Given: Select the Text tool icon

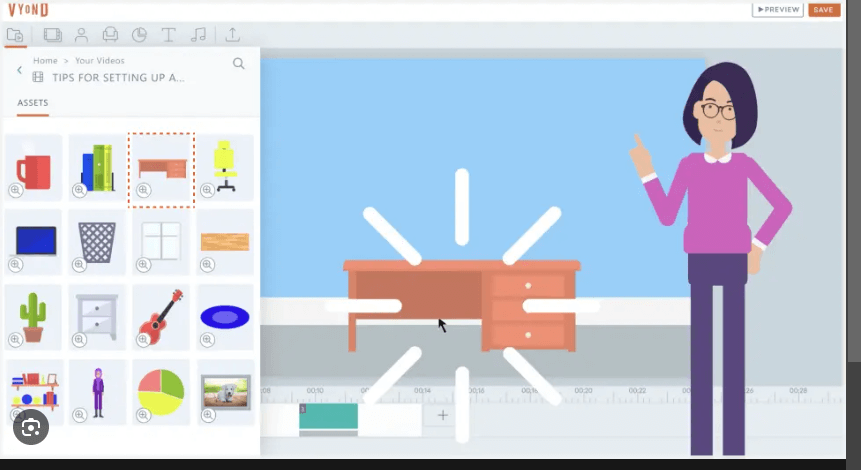Looking at the screenshot, I should [168, 35].
